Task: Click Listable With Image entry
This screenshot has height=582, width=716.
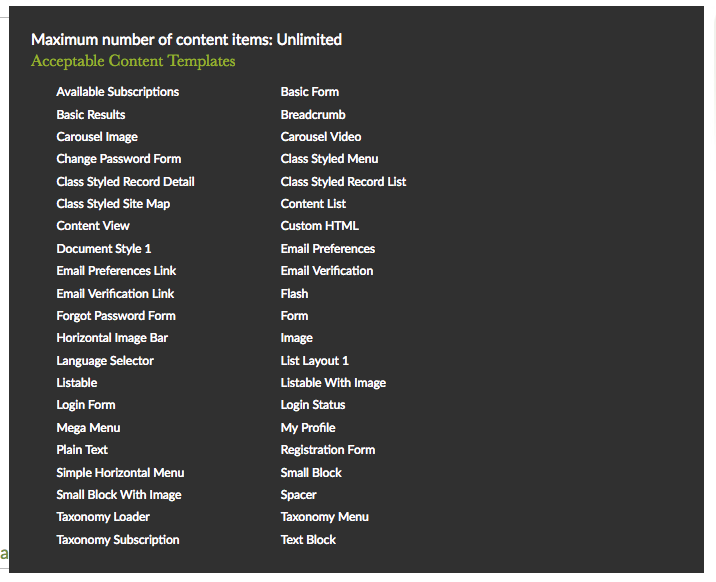Action: (x=333, y=383)
